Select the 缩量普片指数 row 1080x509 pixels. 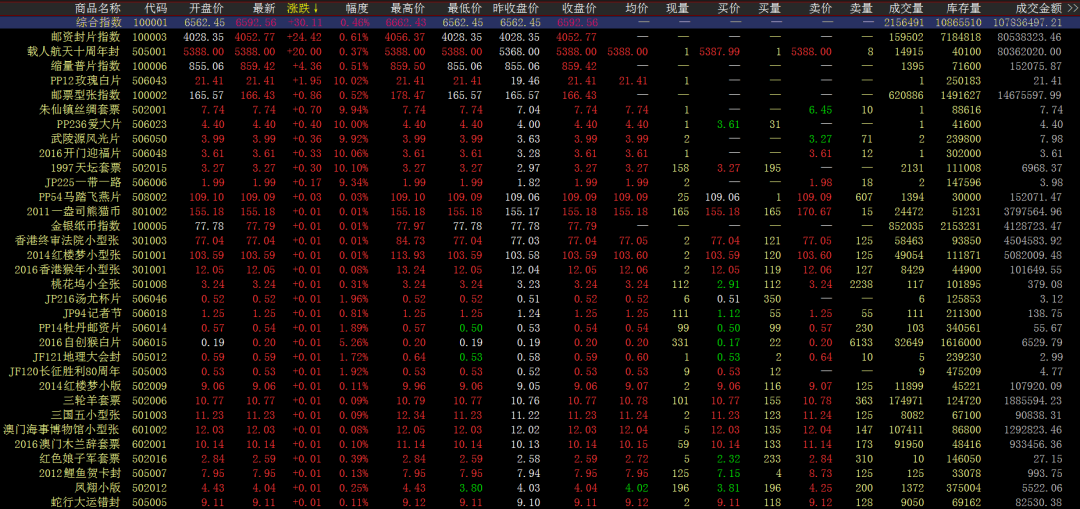540,66
